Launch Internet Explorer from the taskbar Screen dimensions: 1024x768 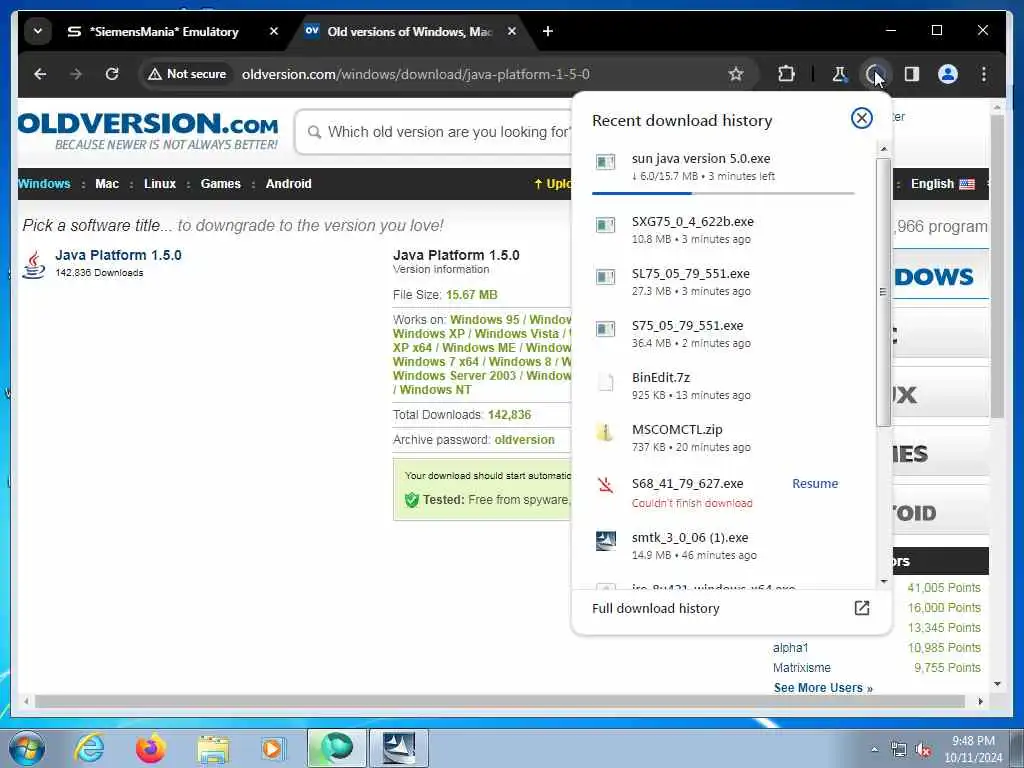point(89,748)
